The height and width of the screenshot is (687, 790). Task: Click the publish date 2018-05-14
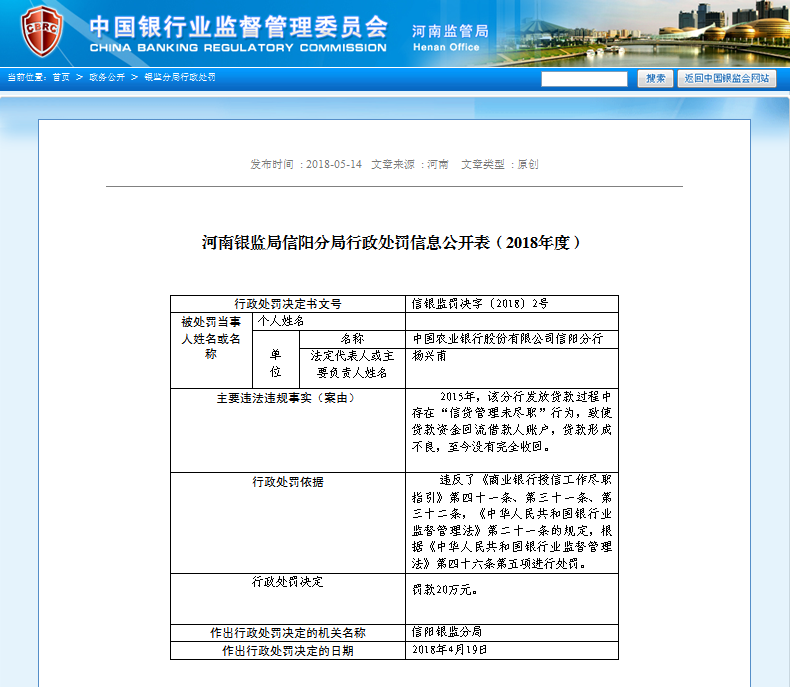(334, 164)
